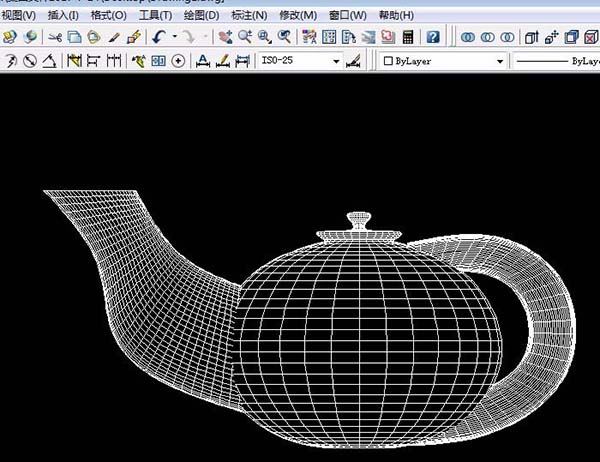Select the Zoom Realtime magnifier tool

(x=245, y=37)
